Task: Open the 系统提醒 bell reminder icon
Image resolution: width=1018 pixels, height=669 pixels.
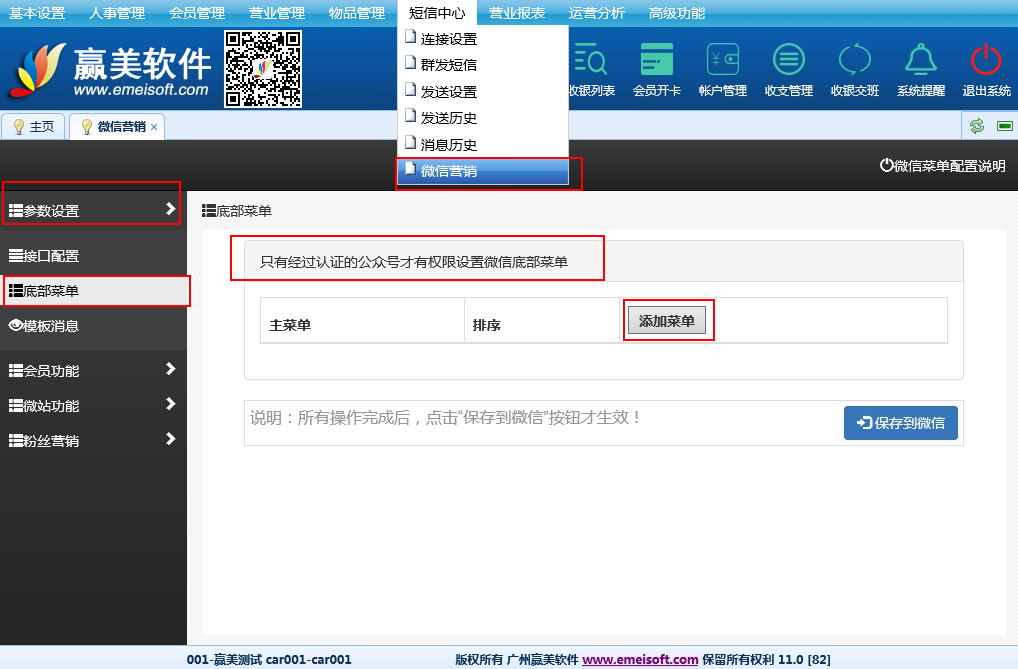Action: [x=920, y=62]
